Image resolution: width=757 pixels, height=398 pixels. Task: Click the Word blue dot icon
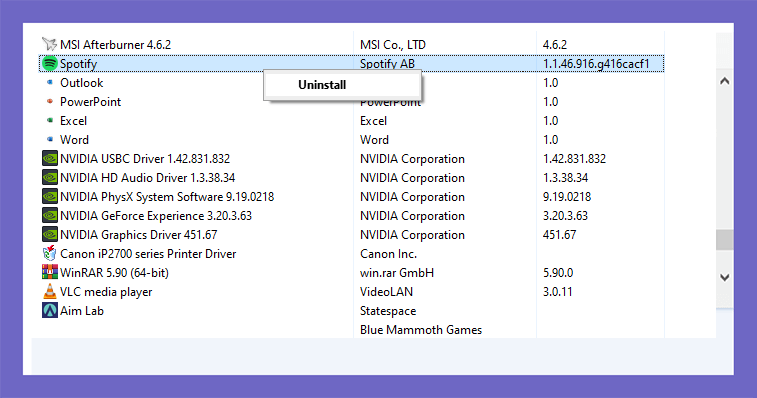coord(49,139)
